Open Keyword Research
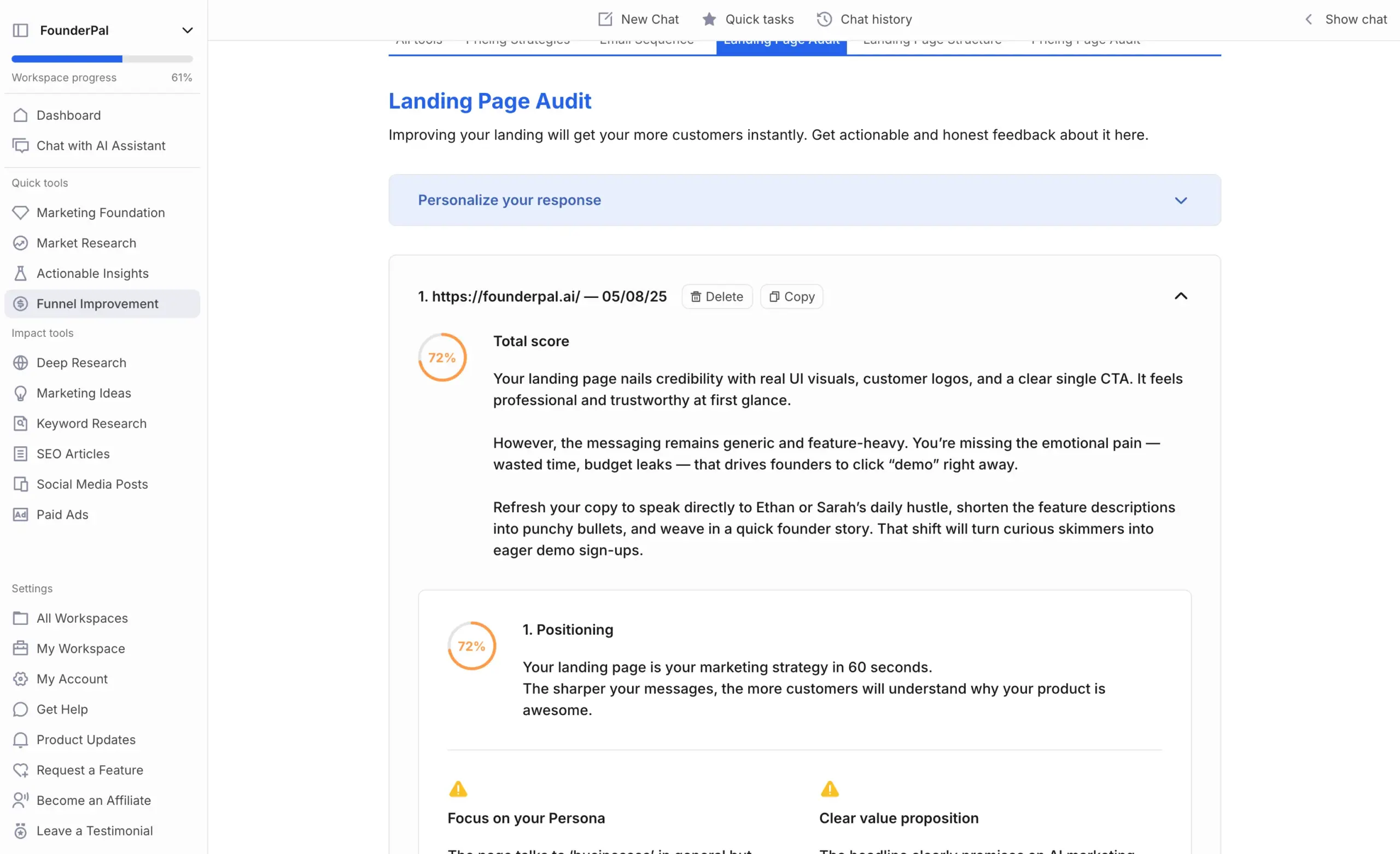1400x854 pixels. [91, 423]
